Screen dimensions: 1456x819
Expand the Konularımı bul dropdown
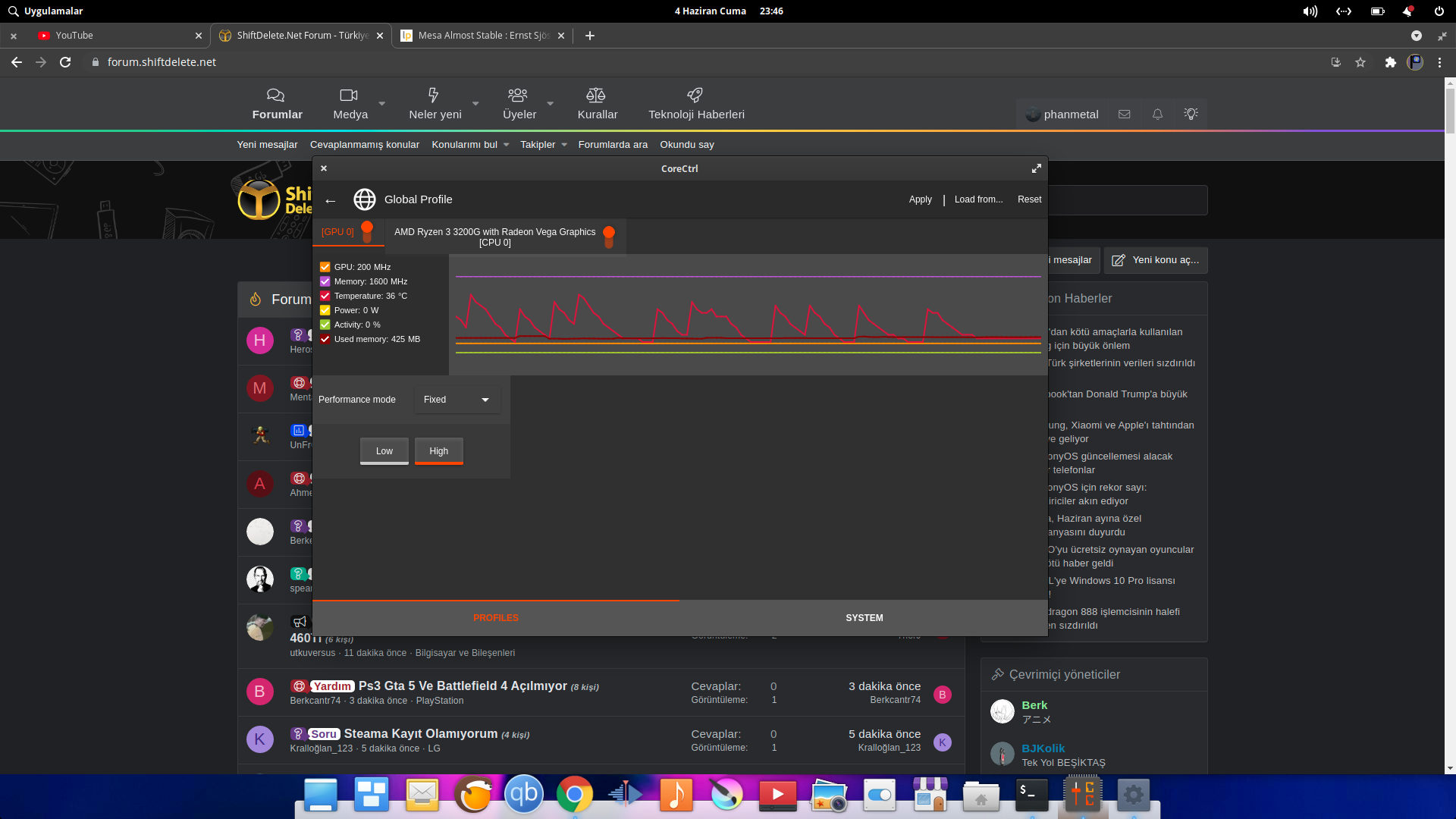click(x=506, y=145)
